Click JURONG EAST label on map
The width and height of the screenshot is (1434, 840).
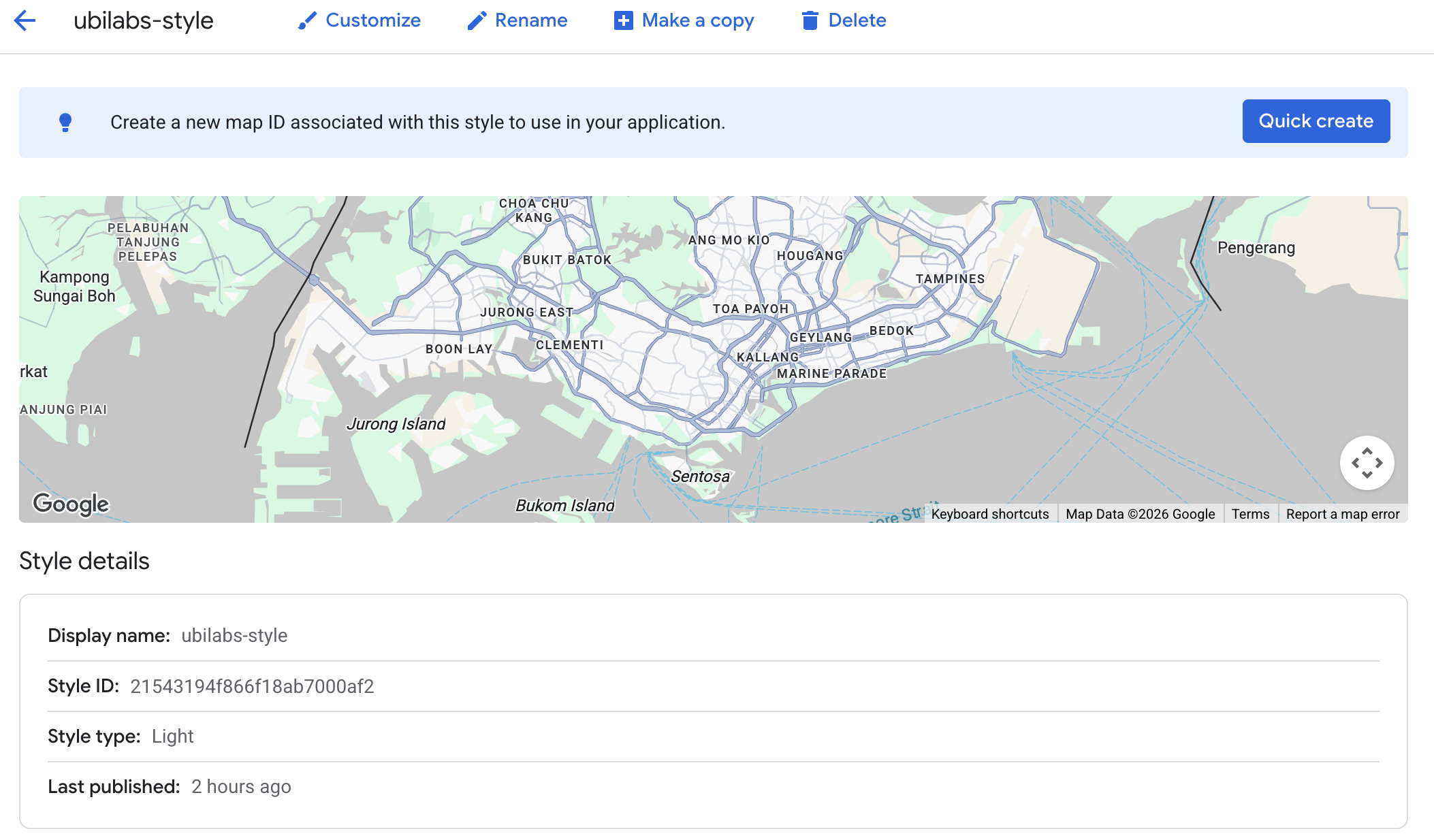click(x=526, y=312)
